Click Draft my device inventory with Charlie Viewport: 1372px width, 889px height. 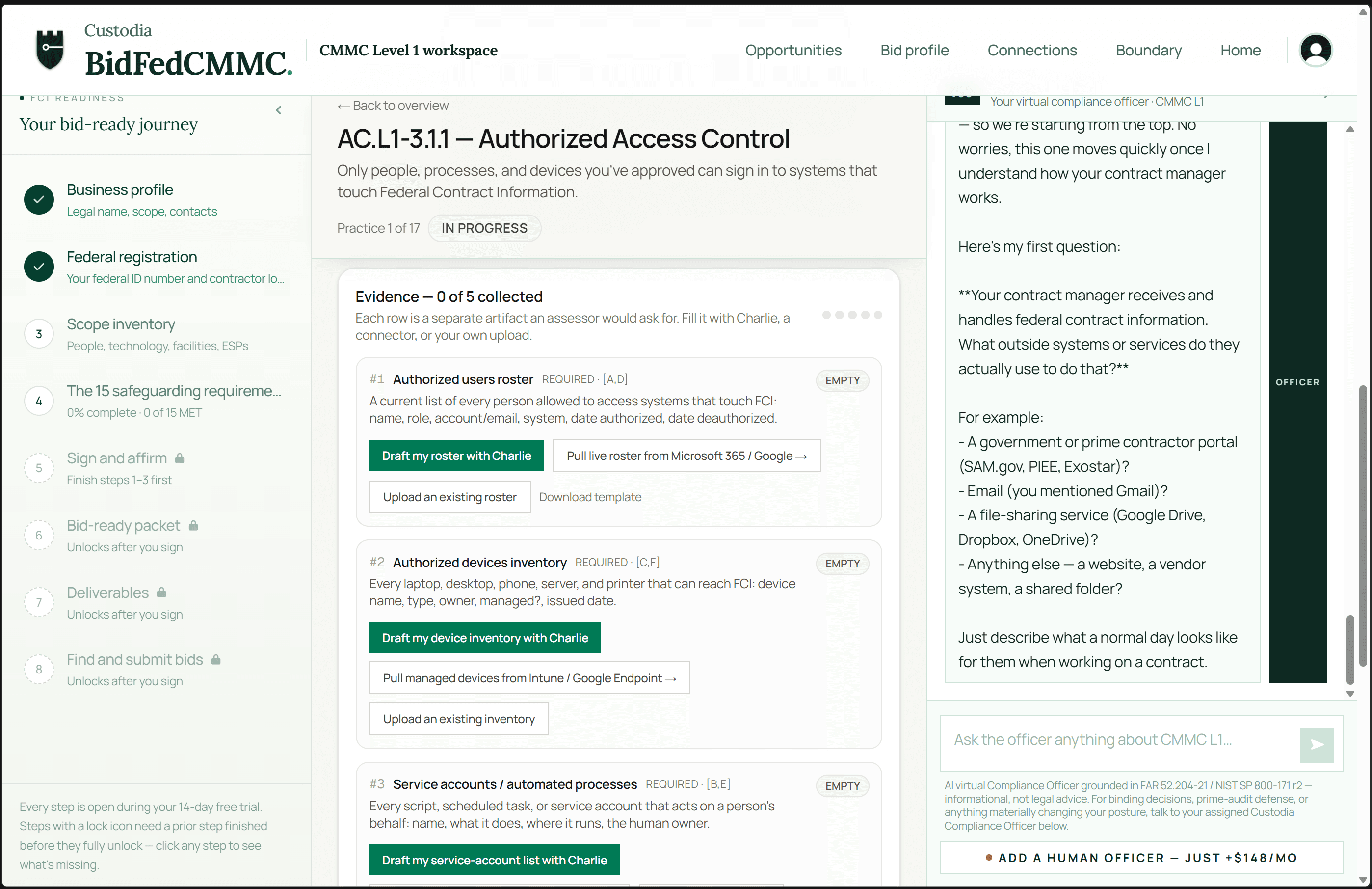click(x=485, y=638)
